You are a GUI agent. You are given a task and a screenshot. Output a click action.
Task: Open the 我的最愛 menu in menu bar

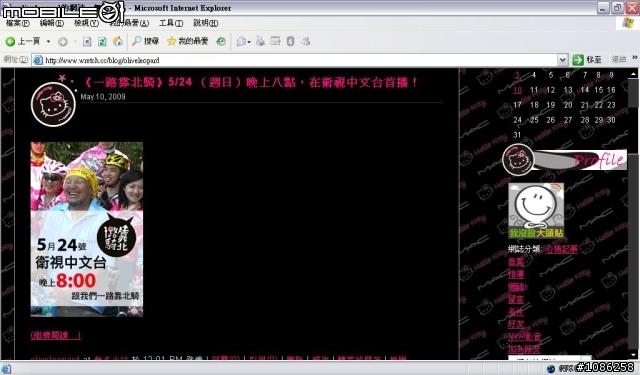pyautogui.click(x=130, y=23)
